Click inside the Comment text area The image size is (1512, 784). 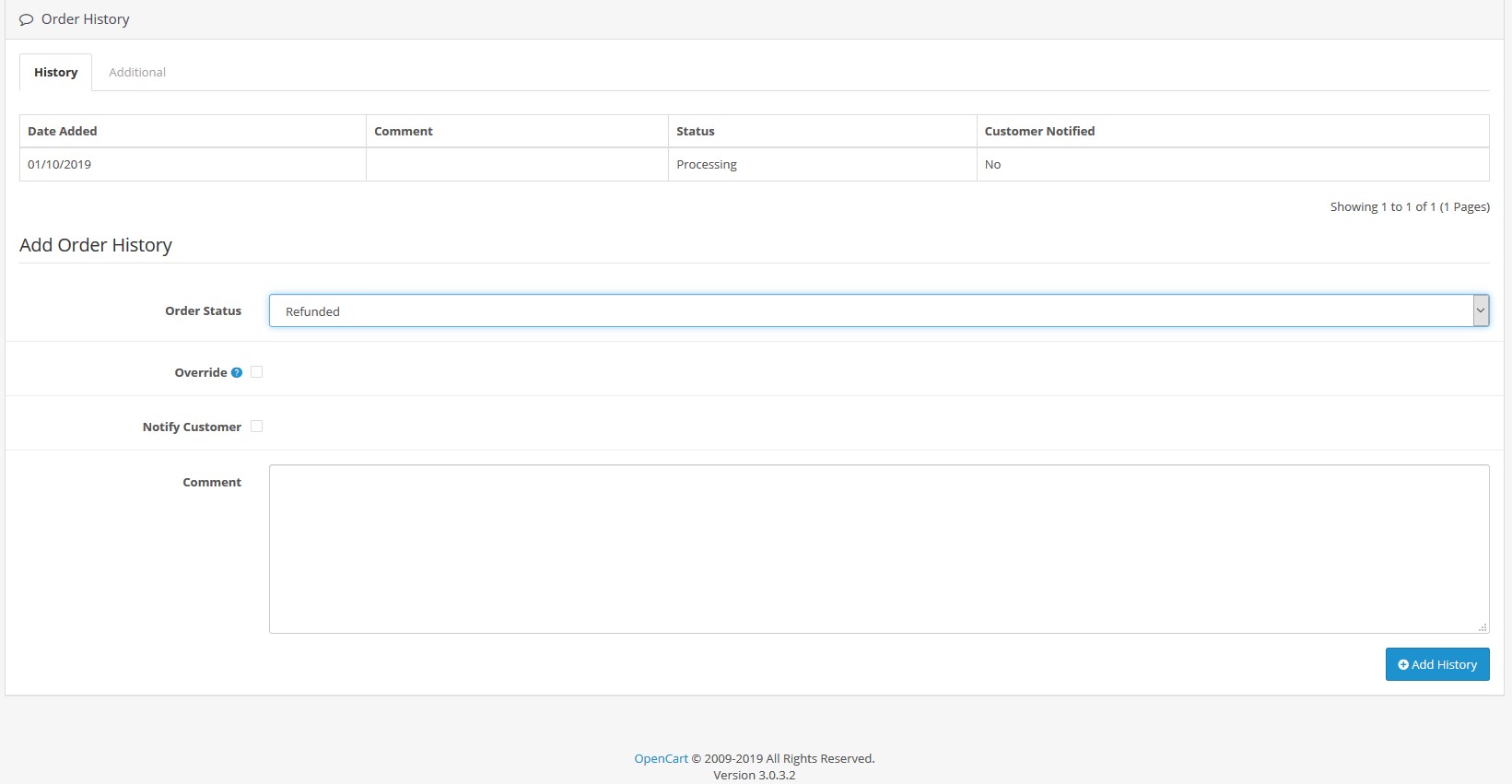click(878, 549)
